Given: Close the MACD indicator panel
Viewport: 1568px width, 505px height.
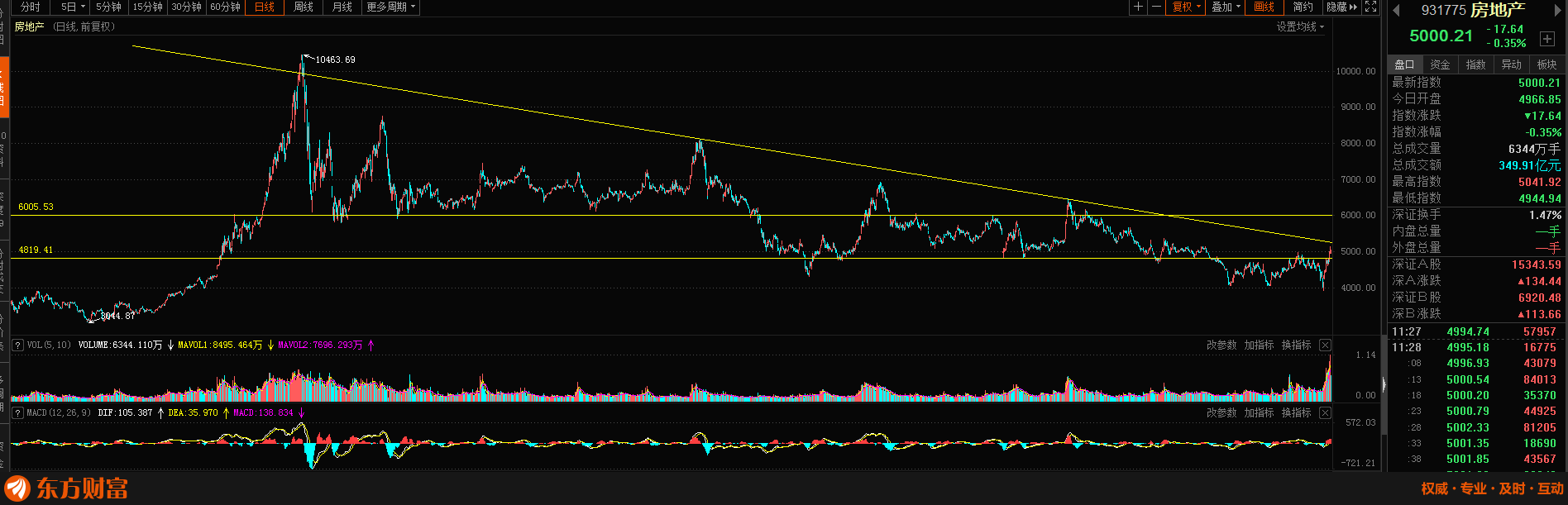Looking at the screenshot, I should [x=1325, y=412].
